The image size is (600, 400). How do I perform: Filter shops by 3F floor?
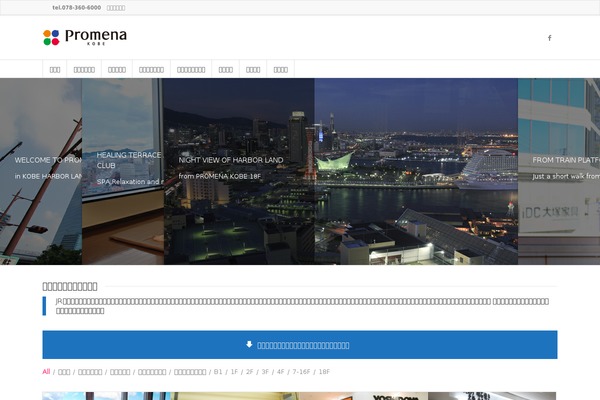[265, 372]
